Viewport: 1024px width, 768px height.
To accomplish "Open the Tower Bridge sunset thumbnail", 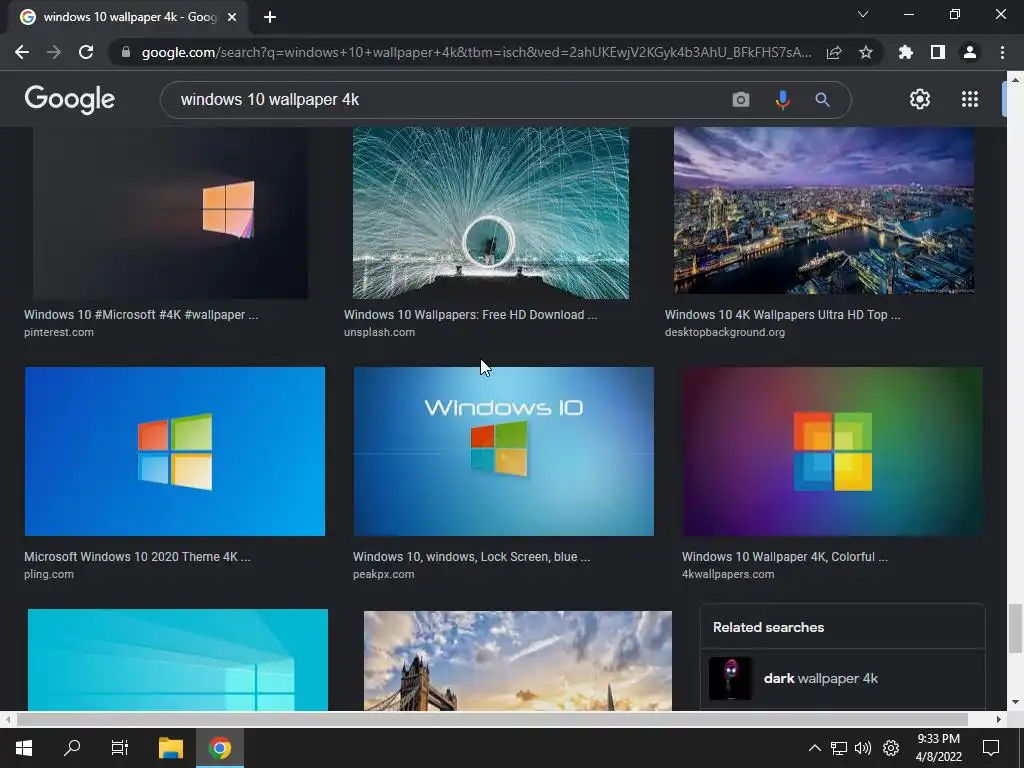I will (x=517, y=660).
